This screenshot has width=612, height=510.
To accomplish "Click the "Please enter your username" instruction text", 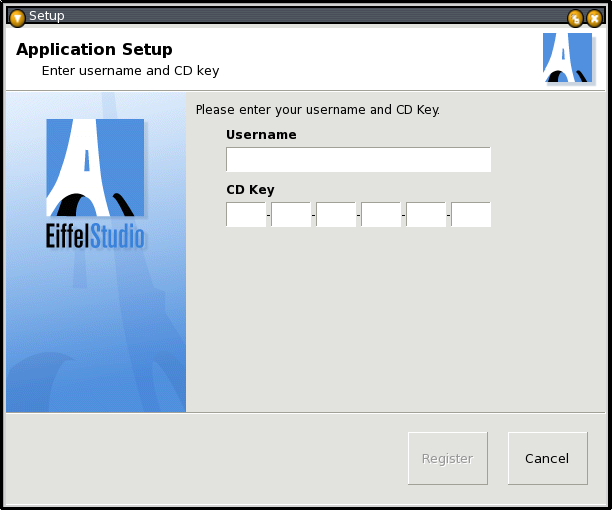I will tap(317, 109).
